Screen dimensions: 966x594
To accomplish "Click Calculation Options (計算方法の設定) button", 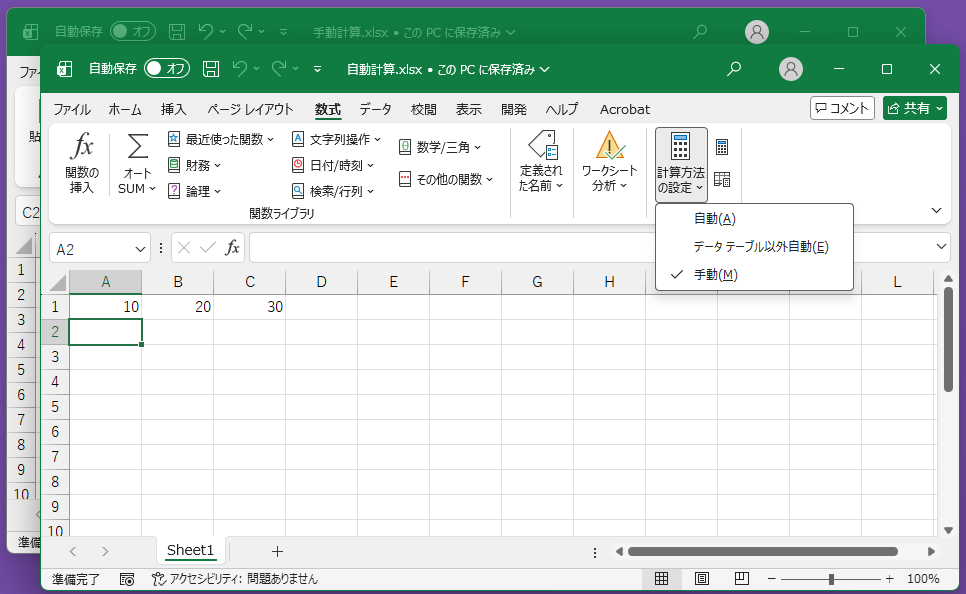I will click(681, 165).
